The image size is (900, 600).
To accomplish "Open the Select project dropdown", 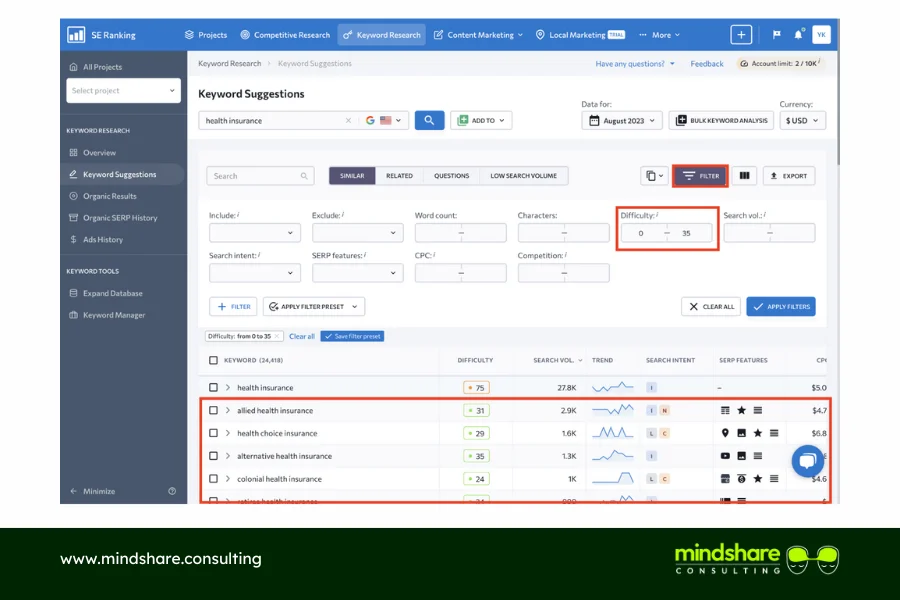I will pos(123,91).
